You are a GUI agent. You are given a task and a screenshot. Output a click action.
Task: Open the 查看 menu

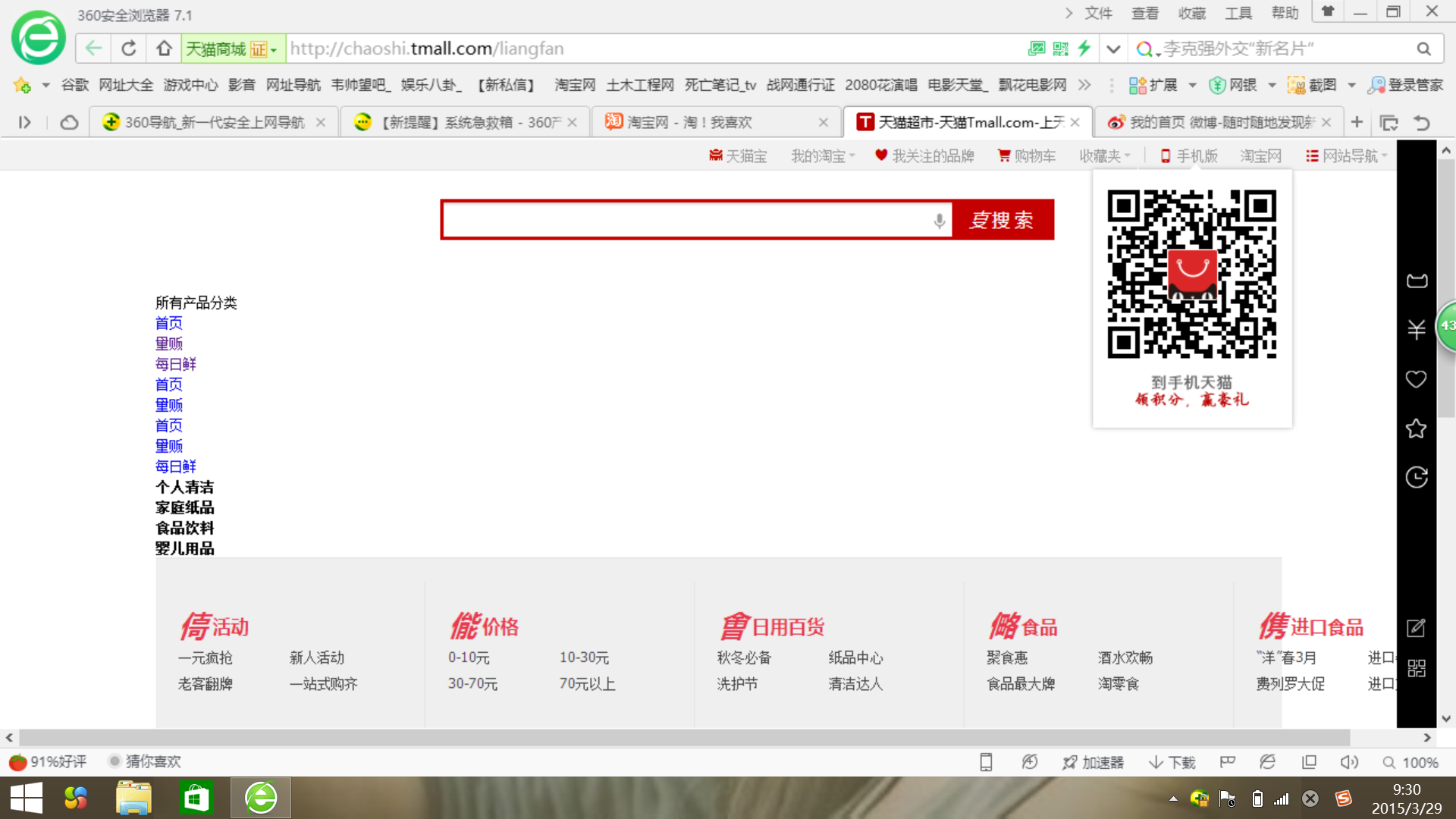click(1145, 13)
